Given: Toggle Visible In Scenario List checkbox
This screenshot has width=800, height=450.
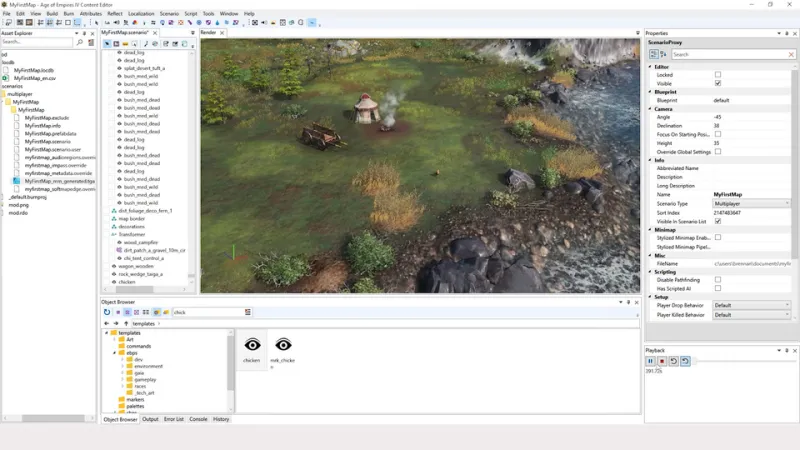Looking at the screenshot, I should (718, 221).
